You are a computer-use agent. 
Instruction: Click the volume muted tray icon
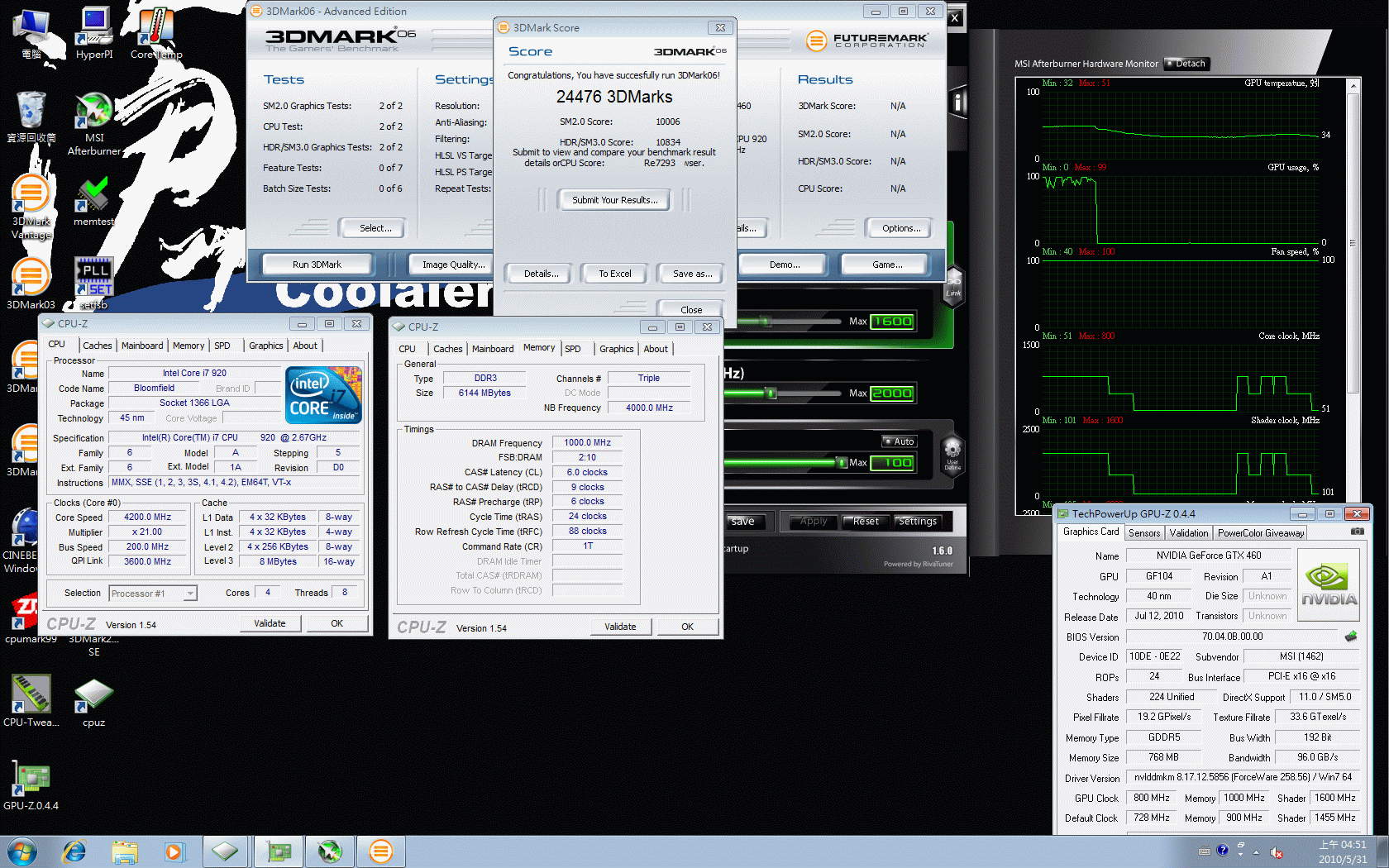pos(1277,851)
